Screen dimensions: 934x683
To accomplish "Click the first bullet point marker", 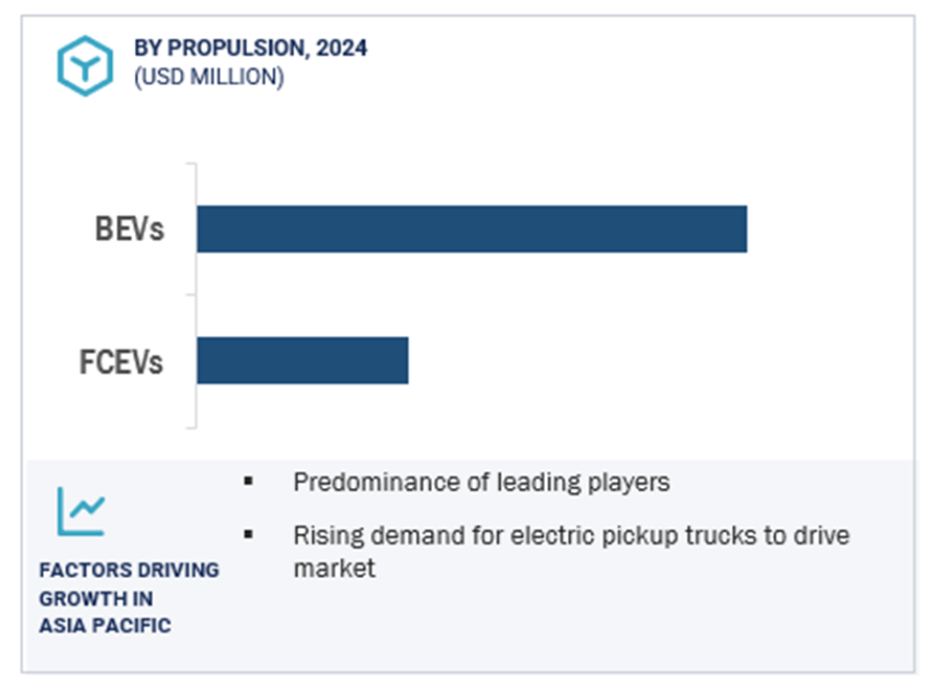I will tap(248, 481).
